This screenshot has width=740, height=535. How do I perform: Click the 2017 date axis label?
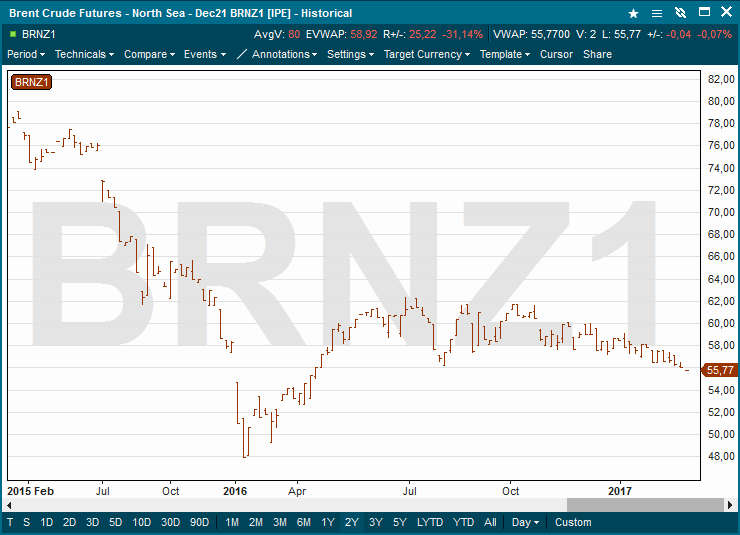[620, 491]
